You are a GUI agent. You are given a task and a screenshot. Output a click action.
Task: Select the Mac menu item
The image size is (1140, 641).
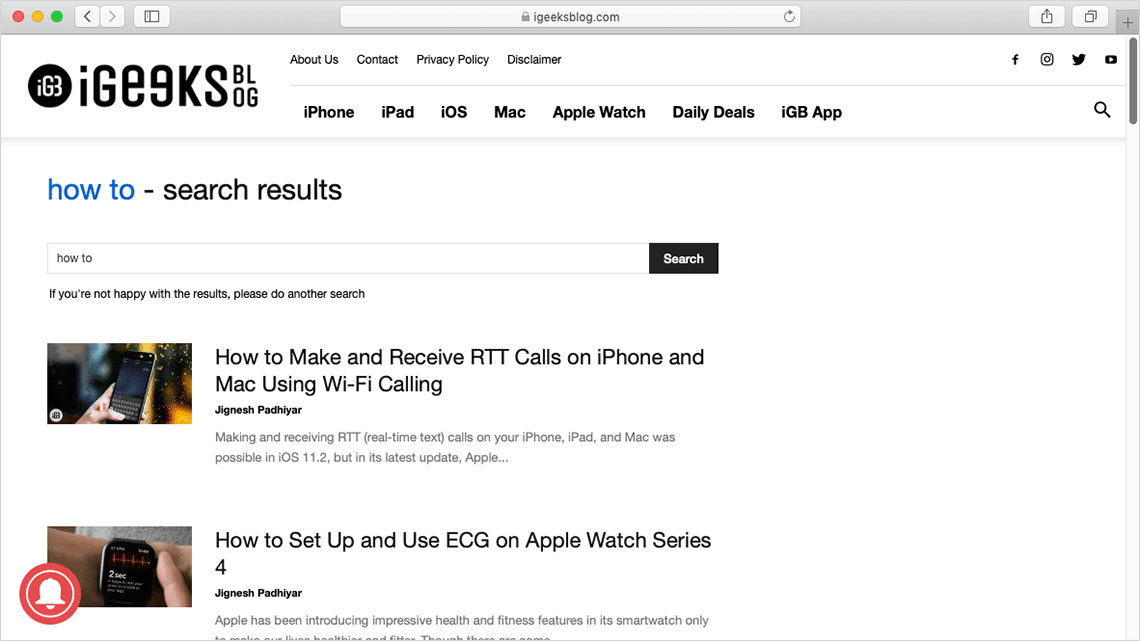click(x=510, y=112)
